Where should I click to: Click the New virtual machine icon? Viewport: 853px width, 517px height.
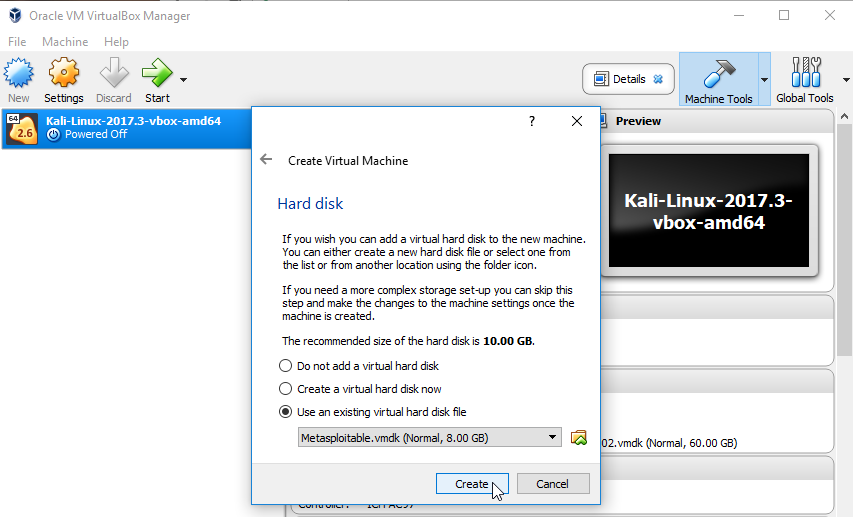tap(19, 74)
